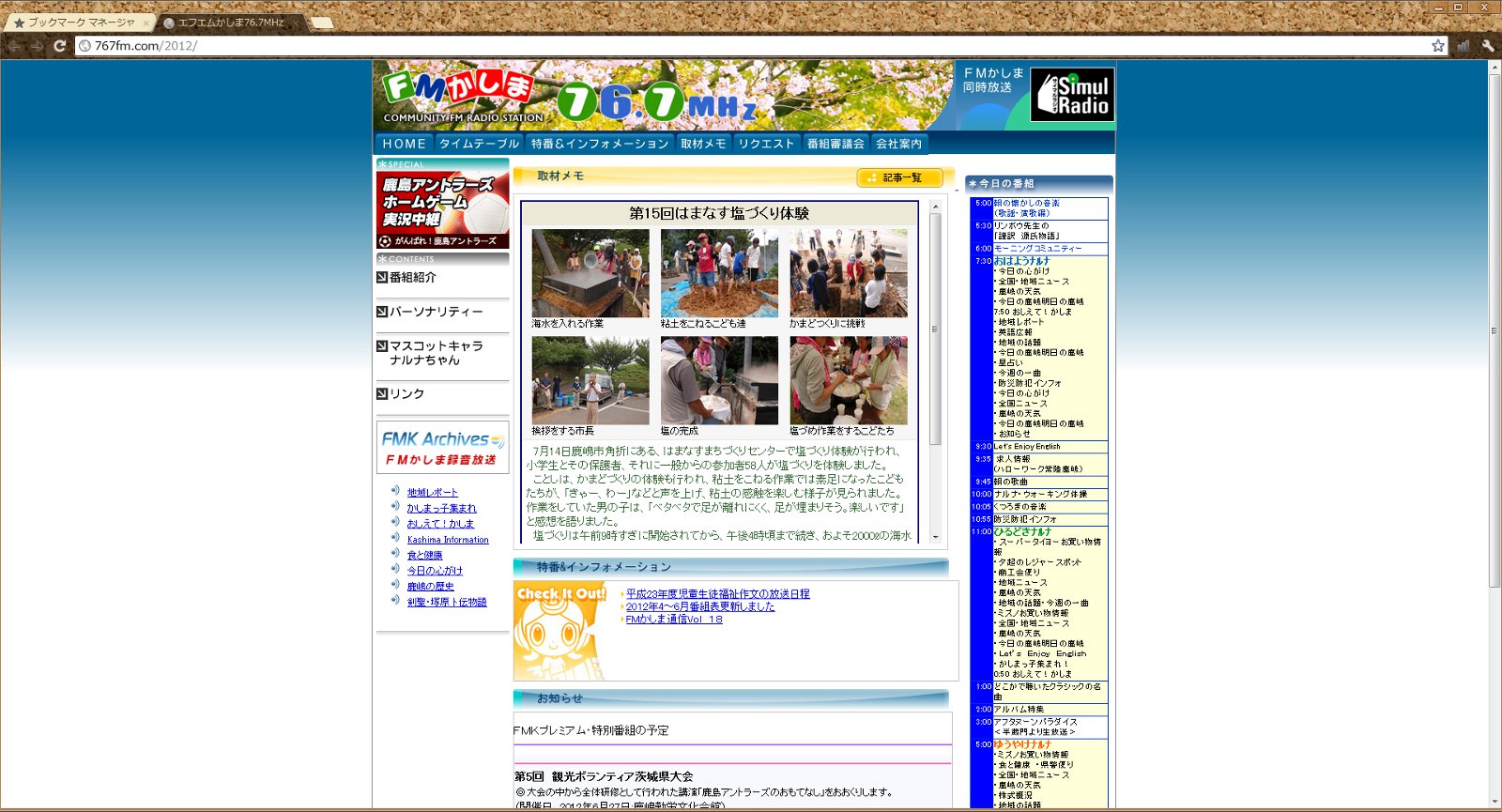Open the Kashima Information link

point(448,540)
